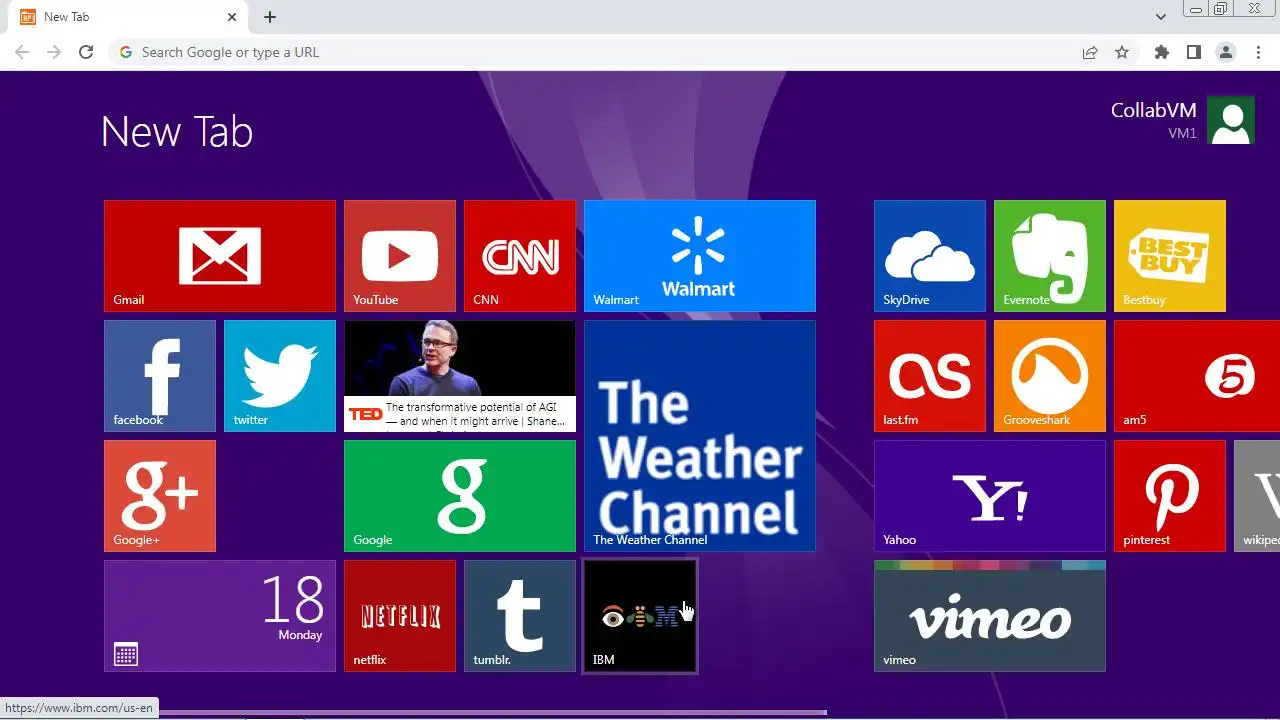Open the Chrome profile button
The image size is (1280, 720).
[1225, 52]
